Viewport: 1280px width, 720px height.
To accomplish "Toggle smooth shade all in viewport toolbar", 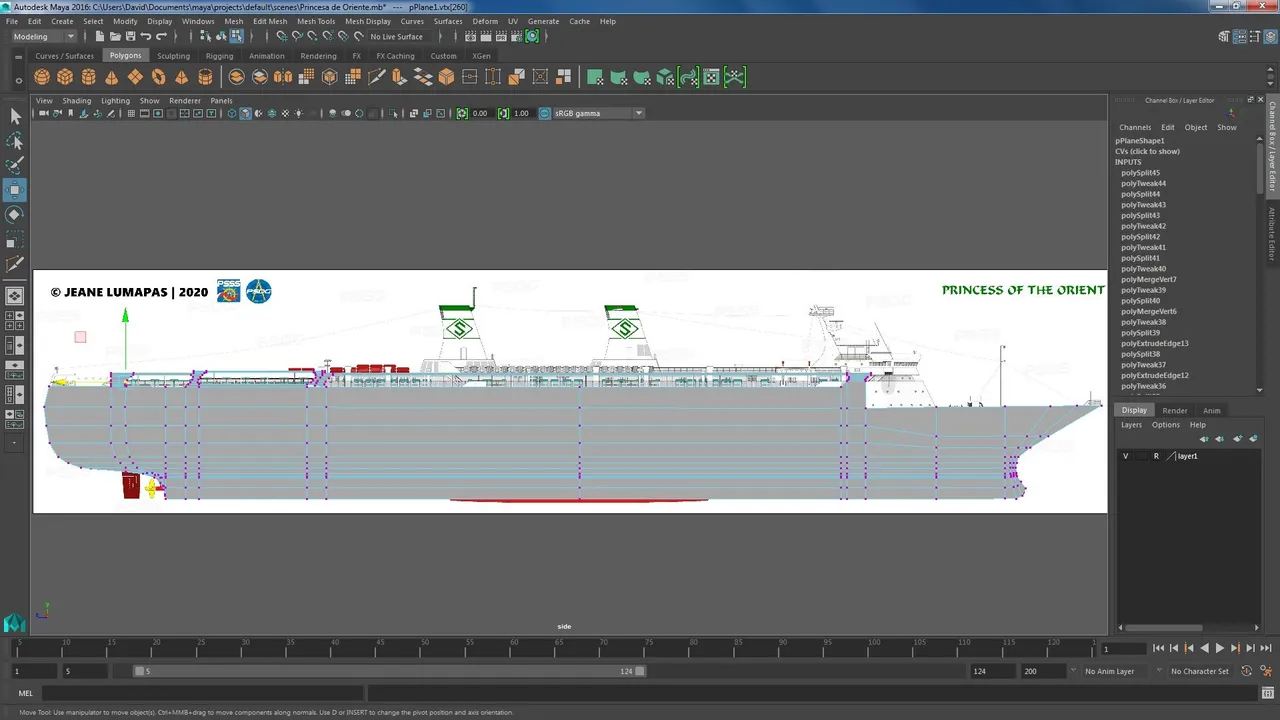I will tap(245, 113).
